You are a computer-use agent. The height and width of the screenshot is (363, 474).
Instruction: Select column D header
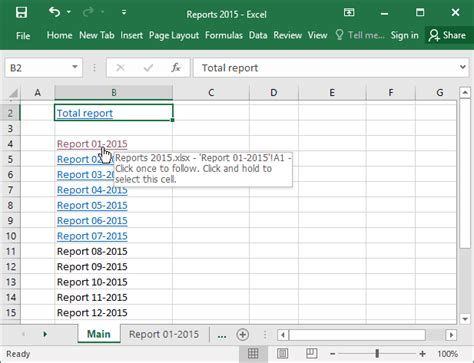point(274,93)
